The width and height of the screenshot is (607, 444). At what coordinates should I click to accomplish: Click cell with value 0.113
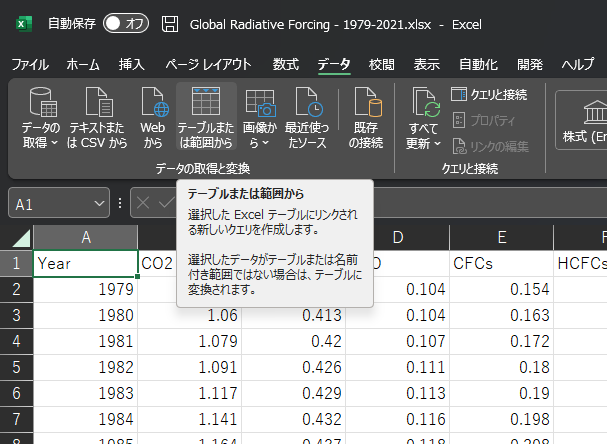[x=398, y=393]
